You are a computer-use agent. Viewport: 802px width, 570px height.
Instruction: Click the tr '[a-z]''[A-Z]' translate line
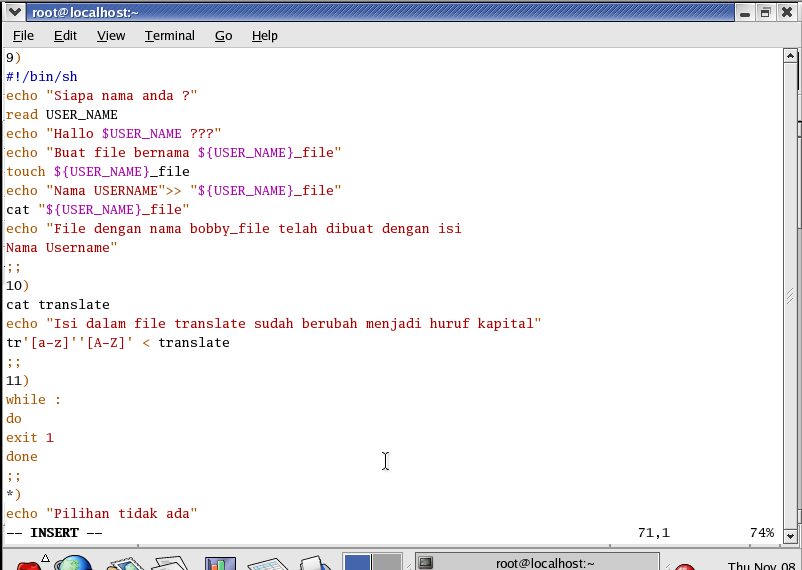click(x=118, y=342)
